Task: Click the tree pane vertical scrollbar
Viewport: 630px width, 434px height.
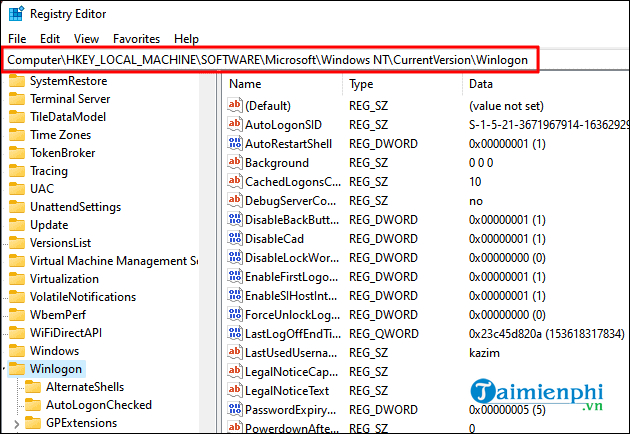Action: 208,252
